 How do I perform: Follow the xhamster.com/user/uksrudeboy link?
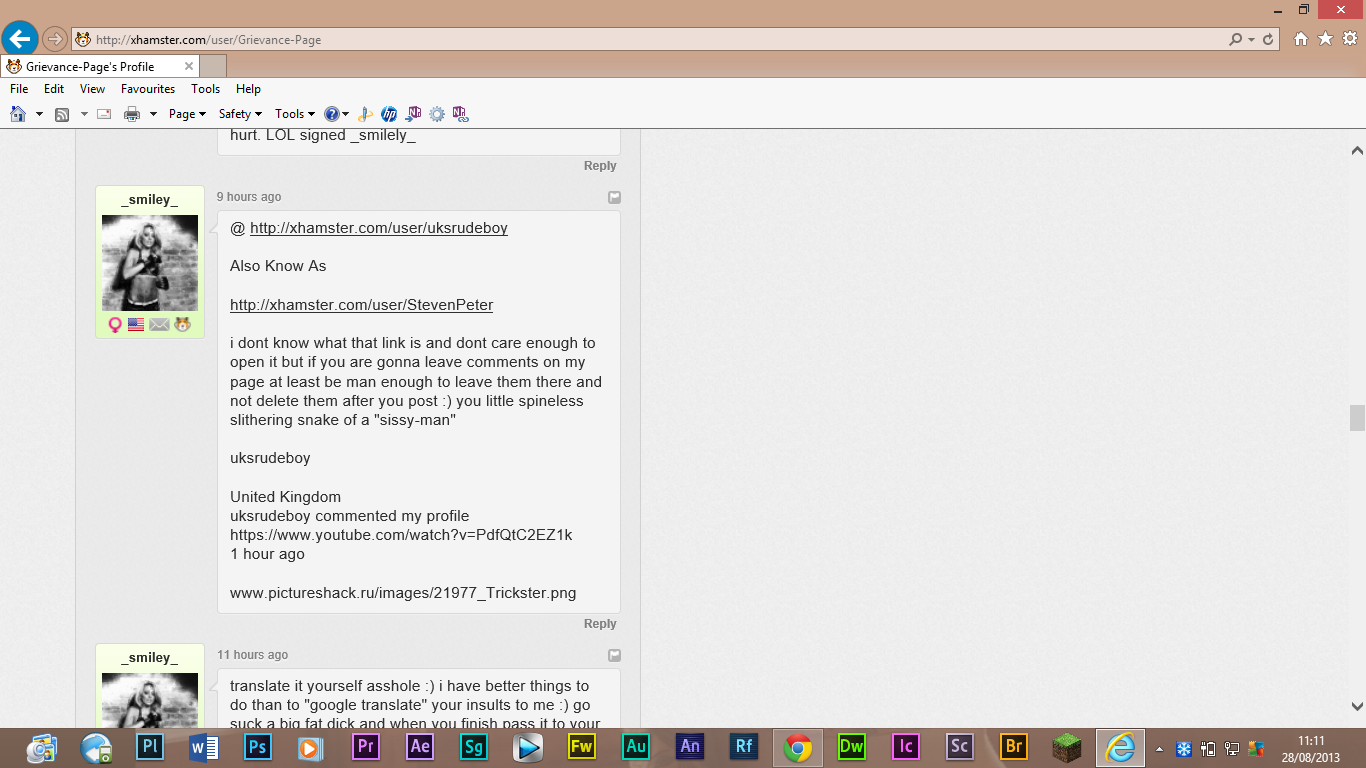pos(379,228)
